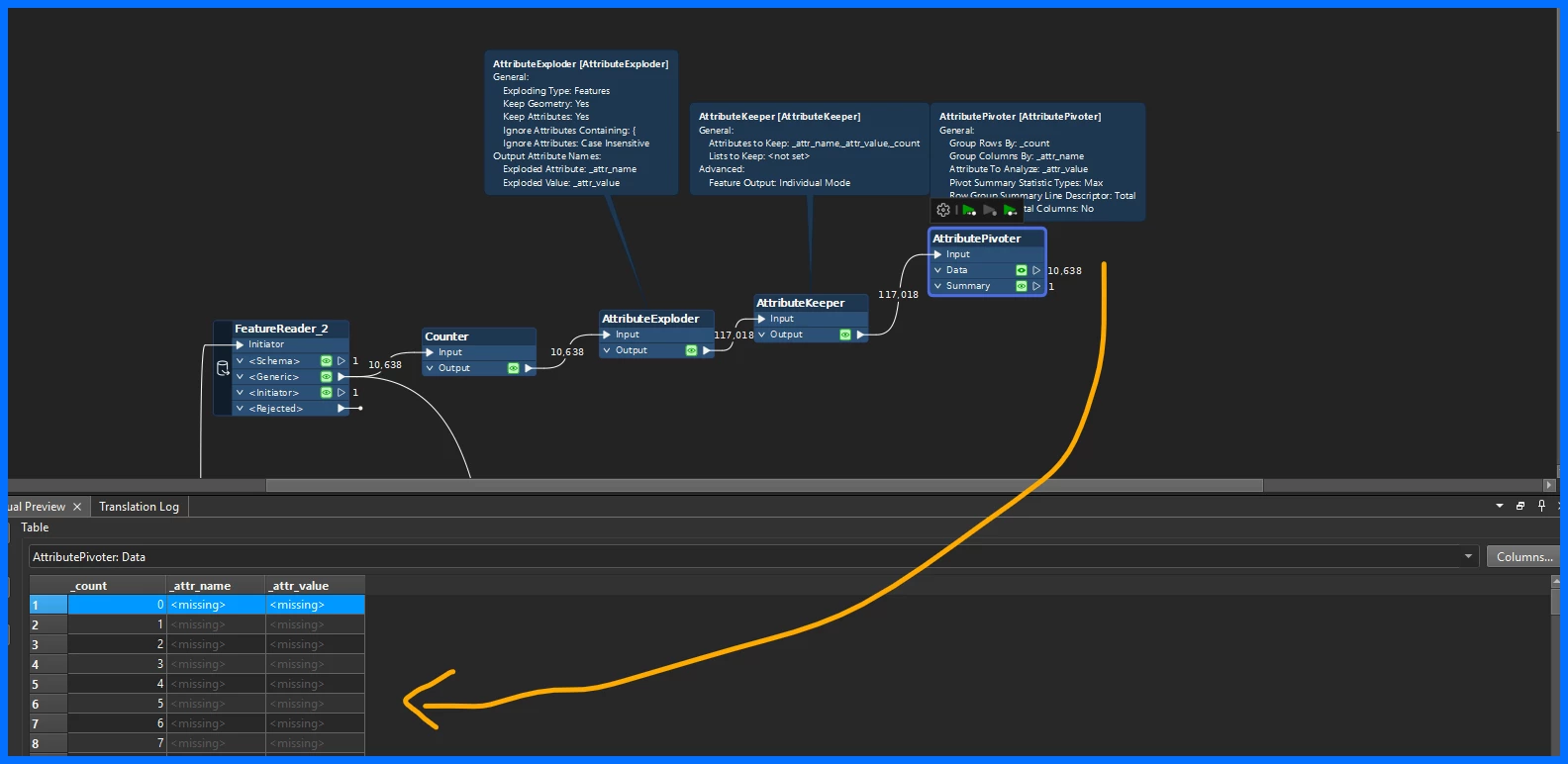Inspect cached features on AttributeExploder Output port
Screen dimensions: 1568x764
[x=691, y=350]
